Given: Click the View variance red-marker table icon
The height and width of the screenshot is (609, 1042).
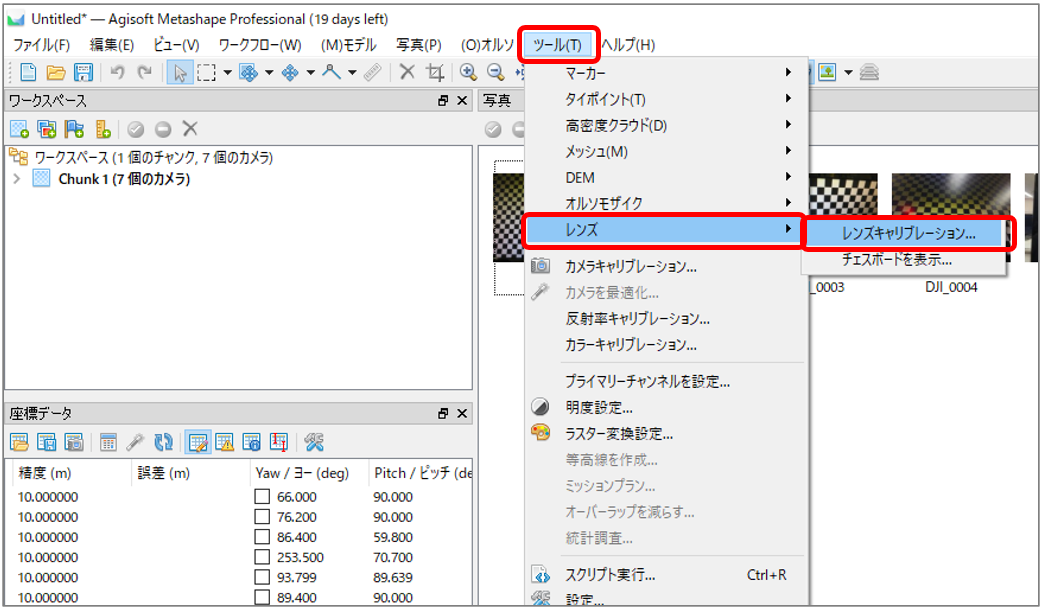Looking at the screenshot, I should [x=279, y=442].
